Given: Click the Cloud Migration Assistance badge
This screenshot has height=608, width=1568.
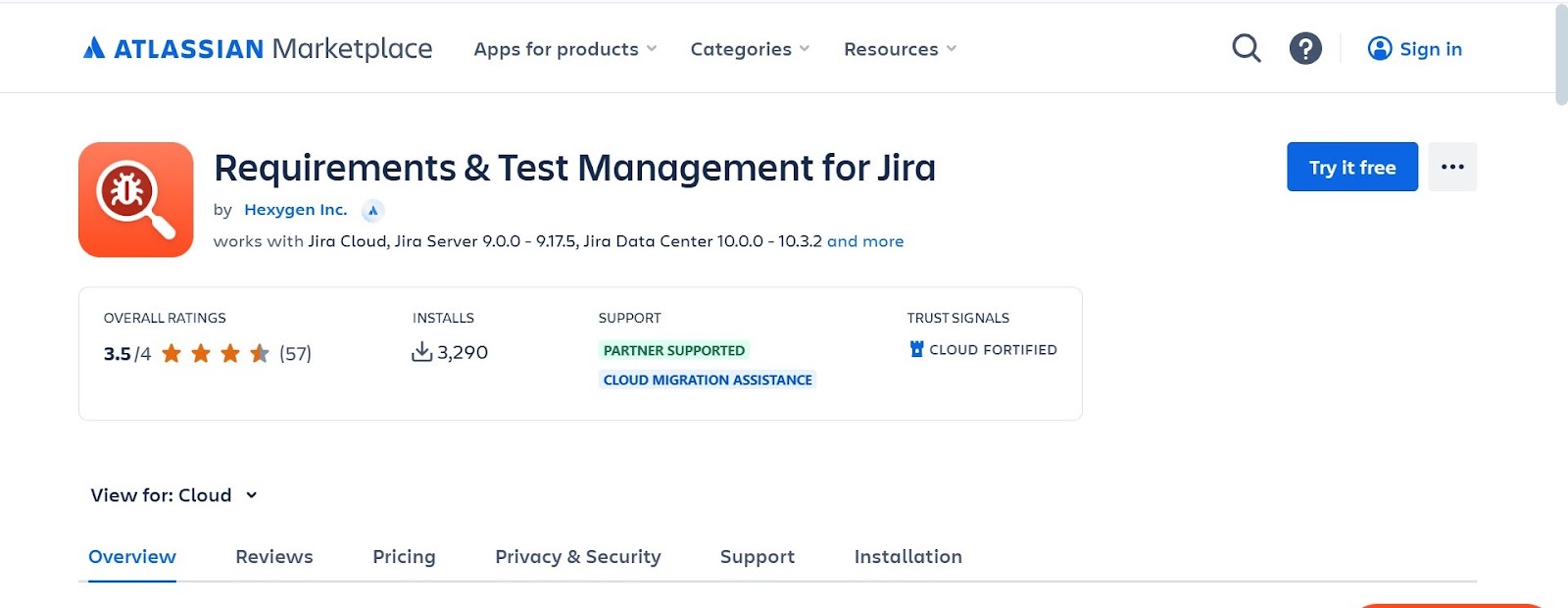Looking at the screenshot, I should click(x=708, y=380).
